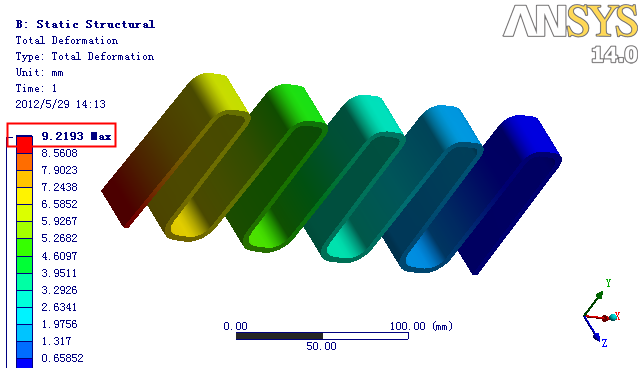Viewport: 644px width, 368px height.
Task: Click the scale ruler bar
Action: (x=322, y=336)
